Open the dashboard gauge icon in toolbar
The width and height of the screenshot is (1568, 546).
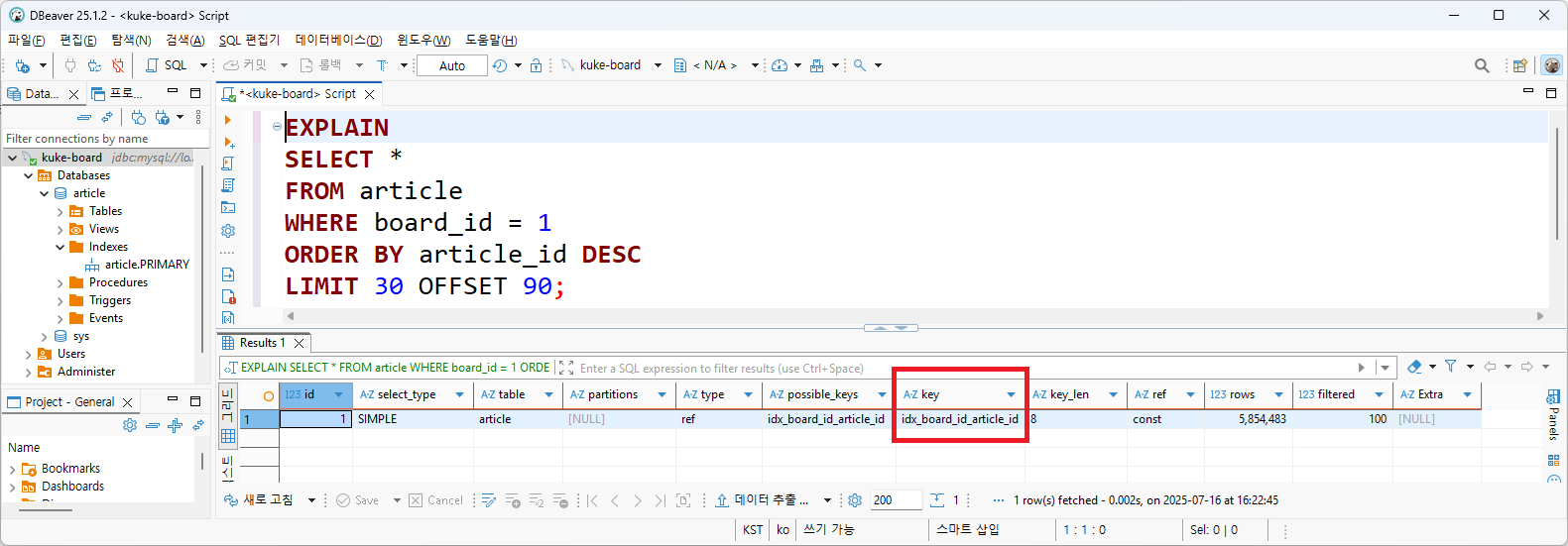(780, 65)
